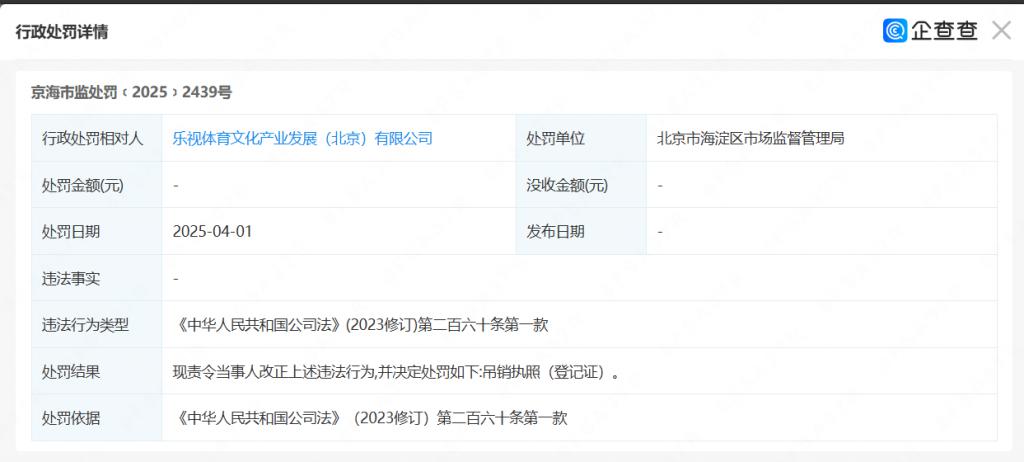Open 乐视体育文化产业发展（北京）有限公司 company link

coord(302,139)
